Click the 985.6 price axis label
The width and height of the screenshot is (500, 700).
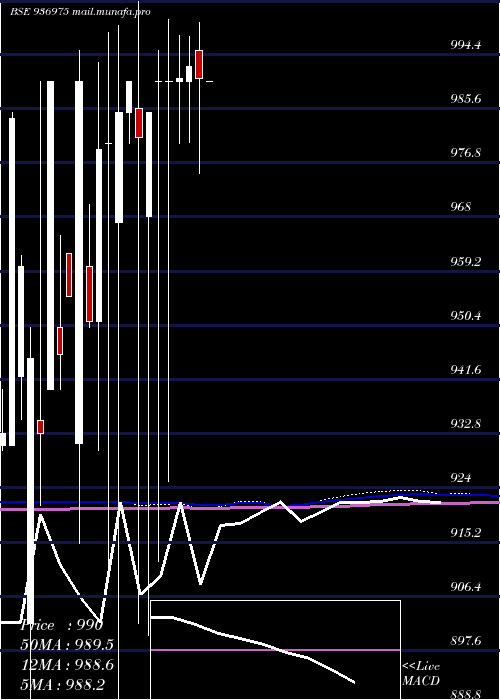click(x=466, y=98)
